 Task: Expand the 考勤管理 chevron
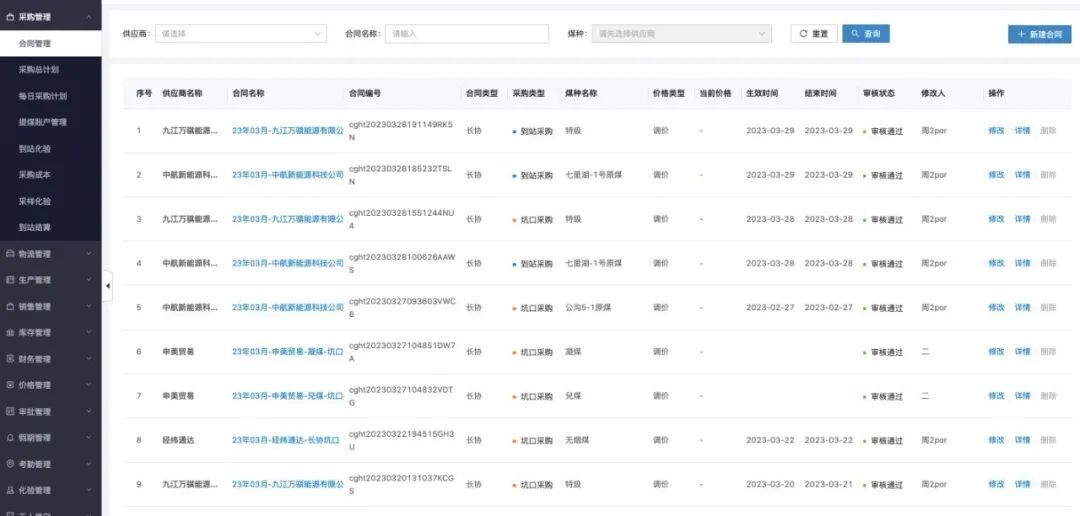click(89, 464)
